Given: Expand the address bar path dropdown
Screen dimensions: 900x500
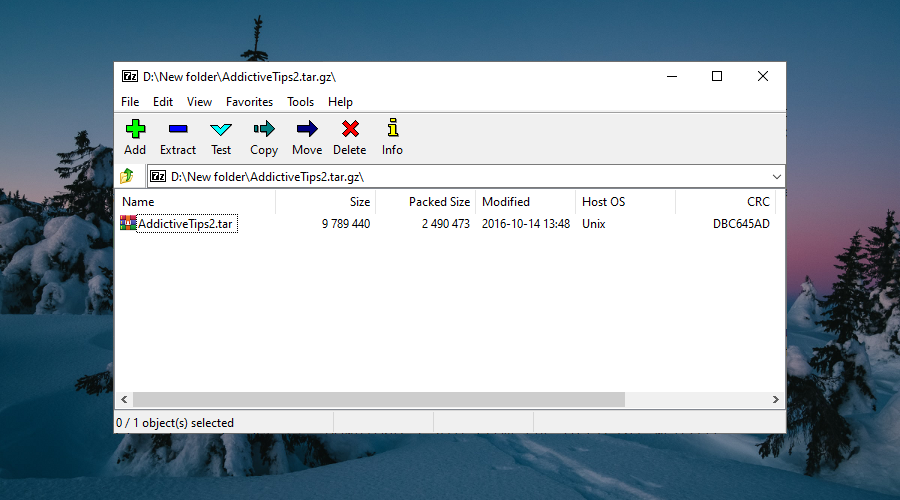Looking at the screenshot, I should click(x=777, y=177).
